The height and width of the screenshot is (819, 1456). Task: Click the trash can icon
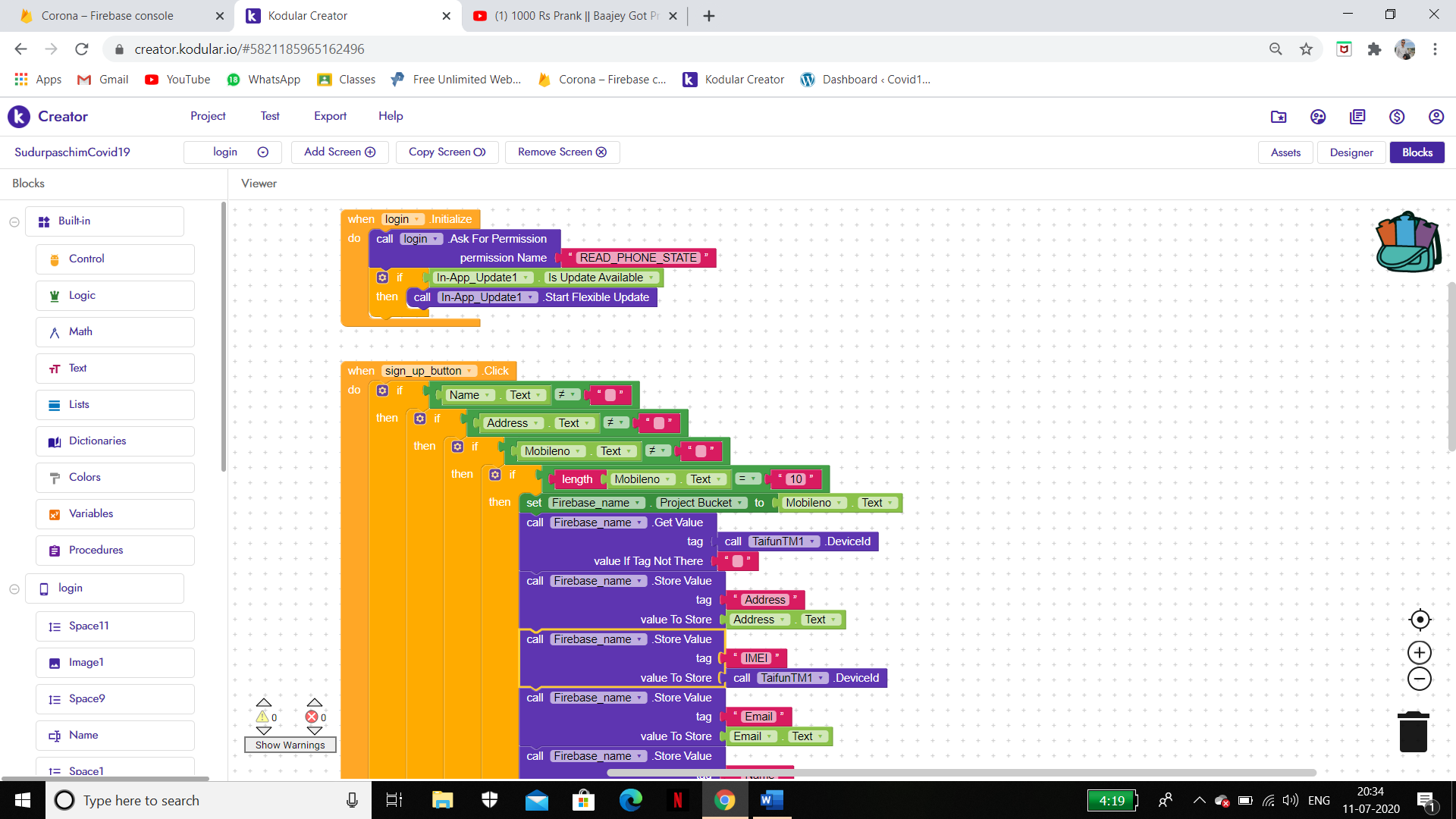point(1413,732)
